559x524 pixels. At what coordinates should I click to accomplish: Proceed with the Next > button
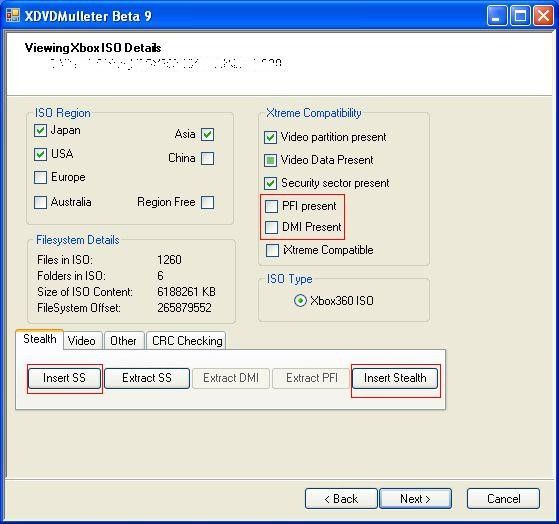pyautogui.click(x=415, y=499)
